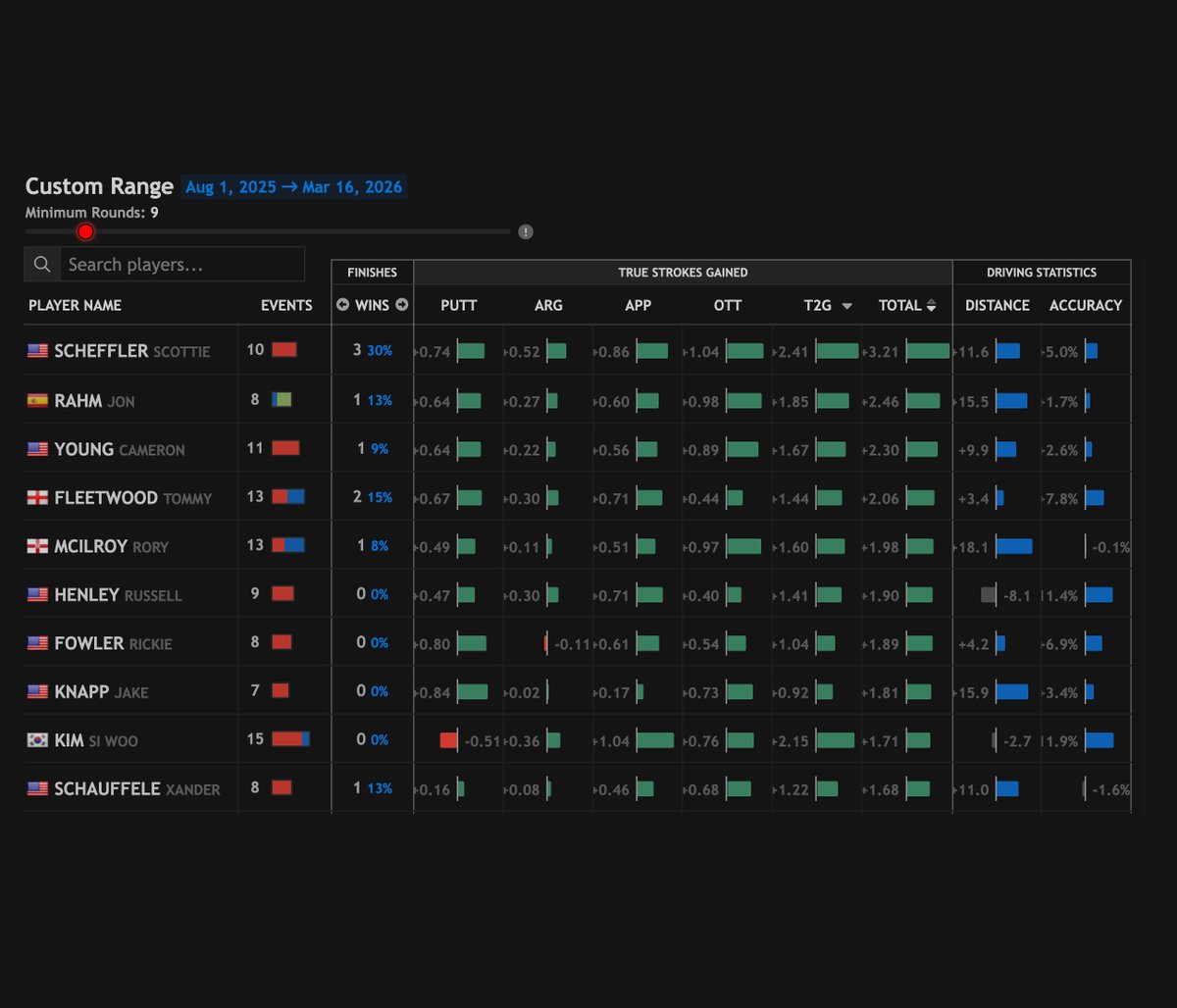Sort by the PUTT column
This screenshot has width=1177, height=1008.
click(x=458, y=305)
